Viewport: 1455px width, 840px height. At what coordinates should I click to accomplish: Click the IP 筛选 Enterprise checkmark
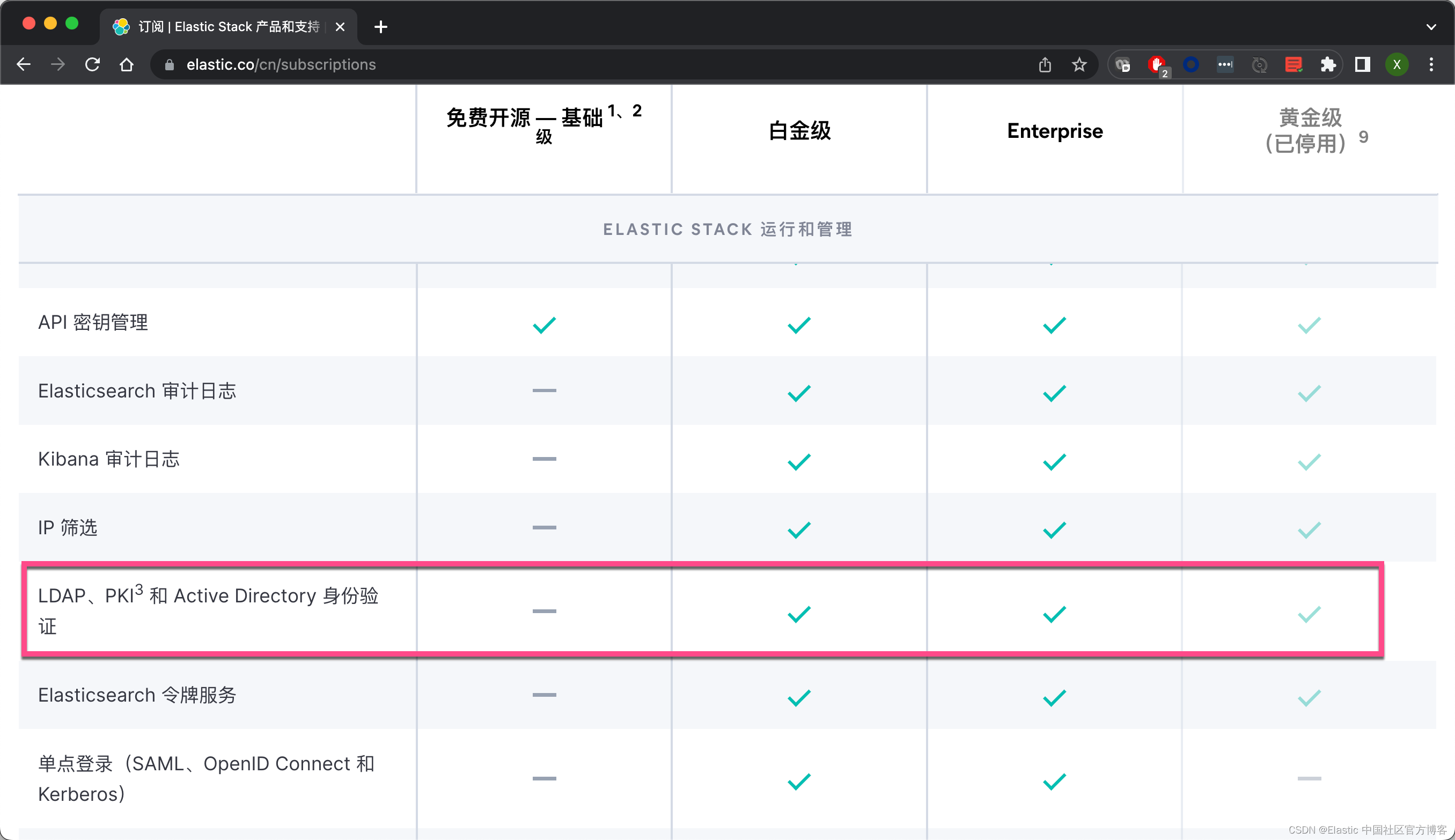click(1054, 529)
